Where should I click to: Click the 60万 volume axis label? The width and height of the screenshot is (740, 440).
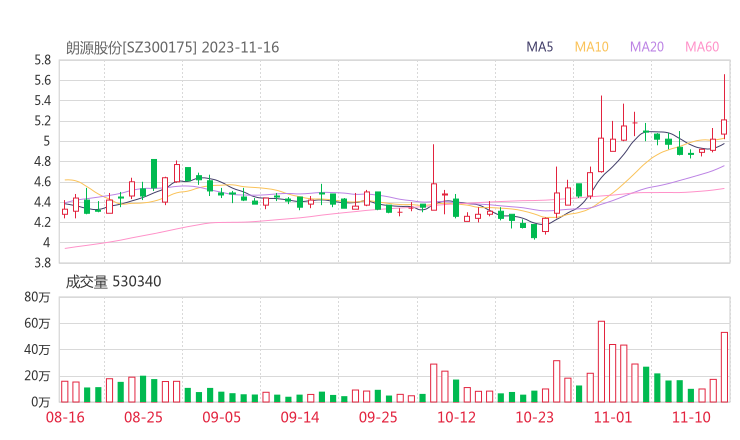37,323
